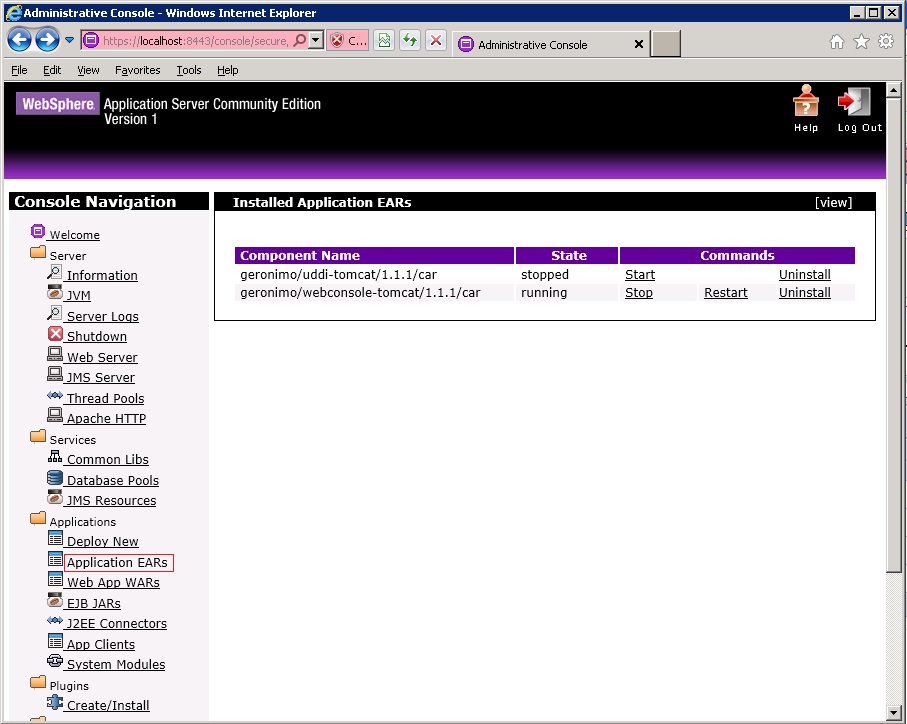Image resolution: width=907 pixels, height=724 pixels.
Task: Click the certificate error shield icon
Action: point(337,40)
